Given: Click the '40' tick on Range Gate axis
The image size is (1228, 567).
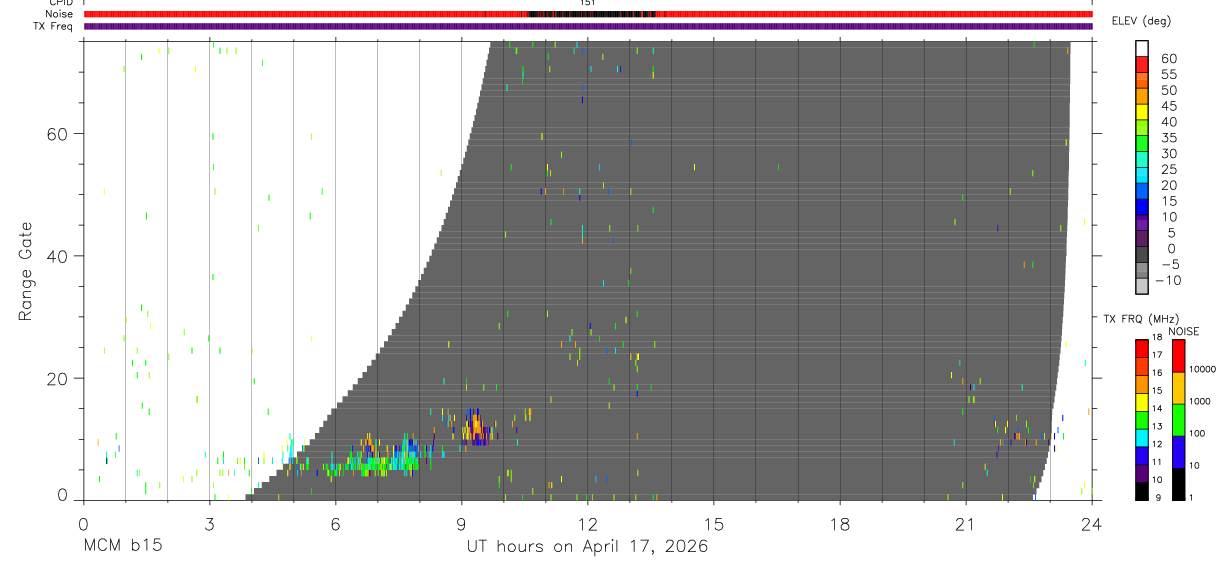Looking at the screenshot, I should click(x=55, y=256).
